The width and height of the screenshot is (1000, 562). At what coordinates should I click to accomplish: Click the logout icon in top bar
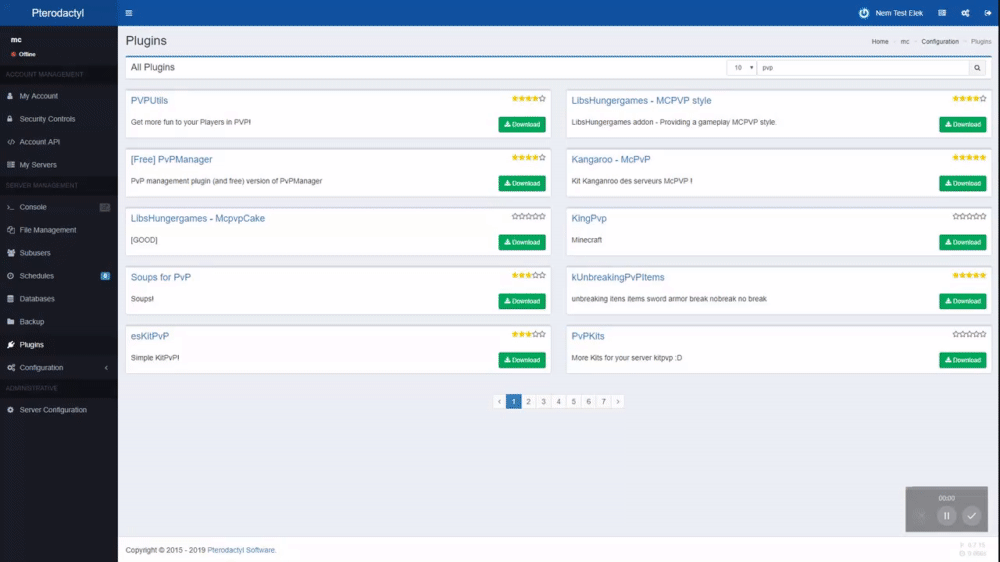pyautogui.click(x=987, y=13)
